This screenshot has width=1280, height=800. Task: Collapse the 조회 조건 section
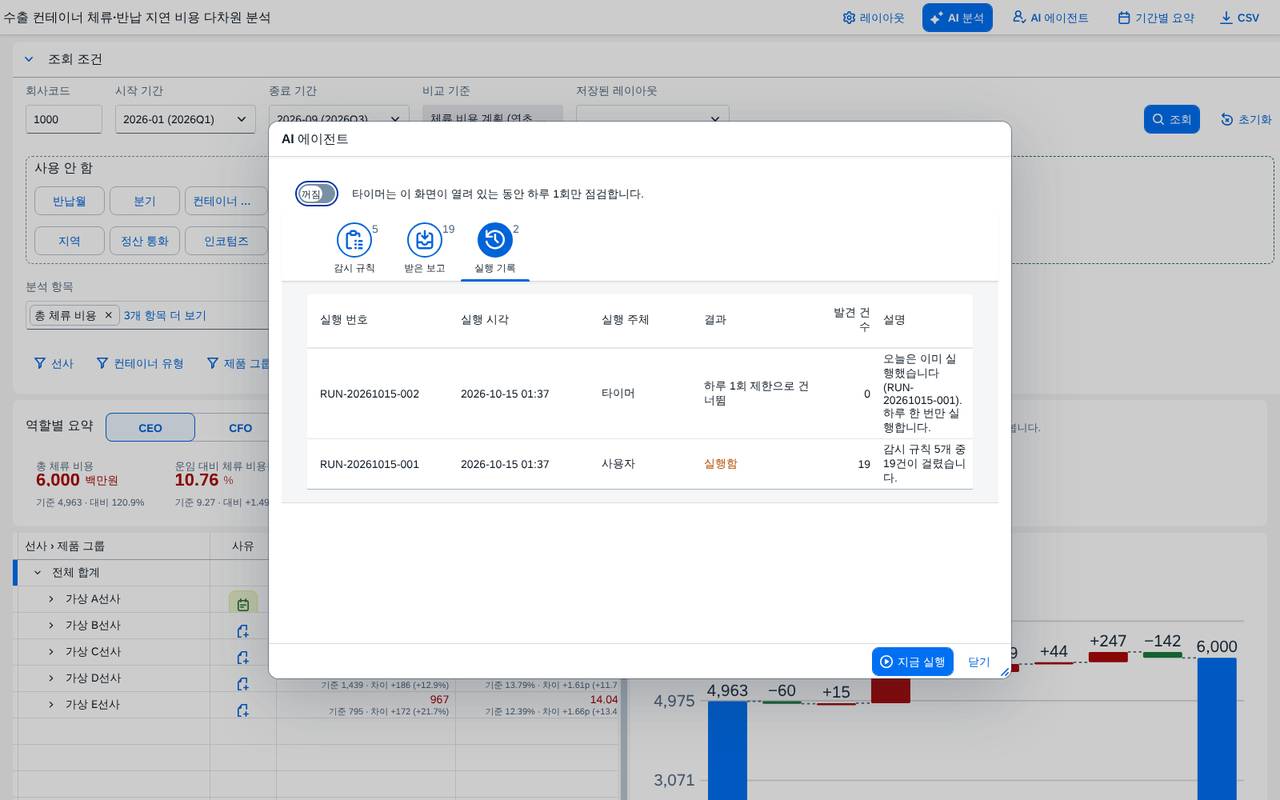click(x=29, y=59)
